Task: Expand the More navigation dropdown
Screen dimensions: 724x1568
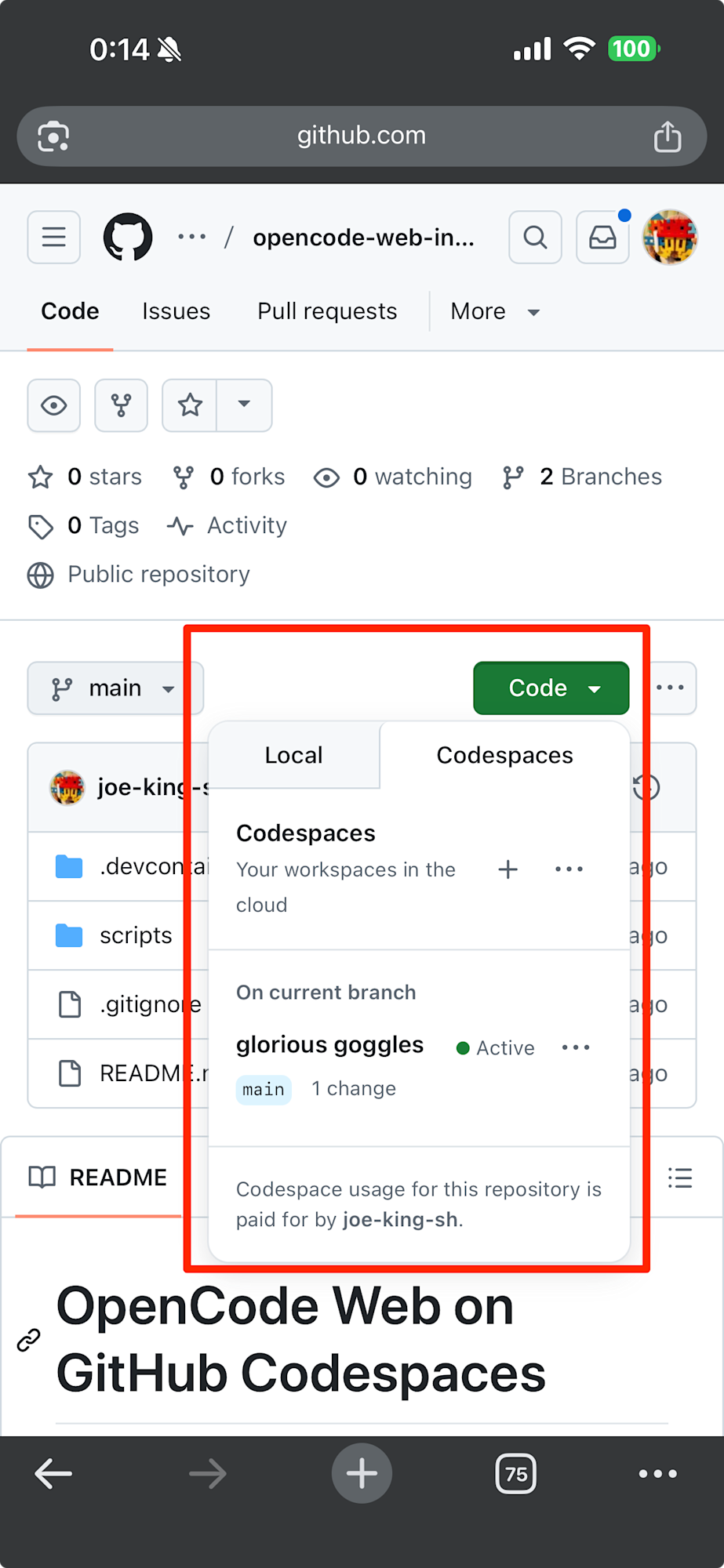Action: pos(495,311)
